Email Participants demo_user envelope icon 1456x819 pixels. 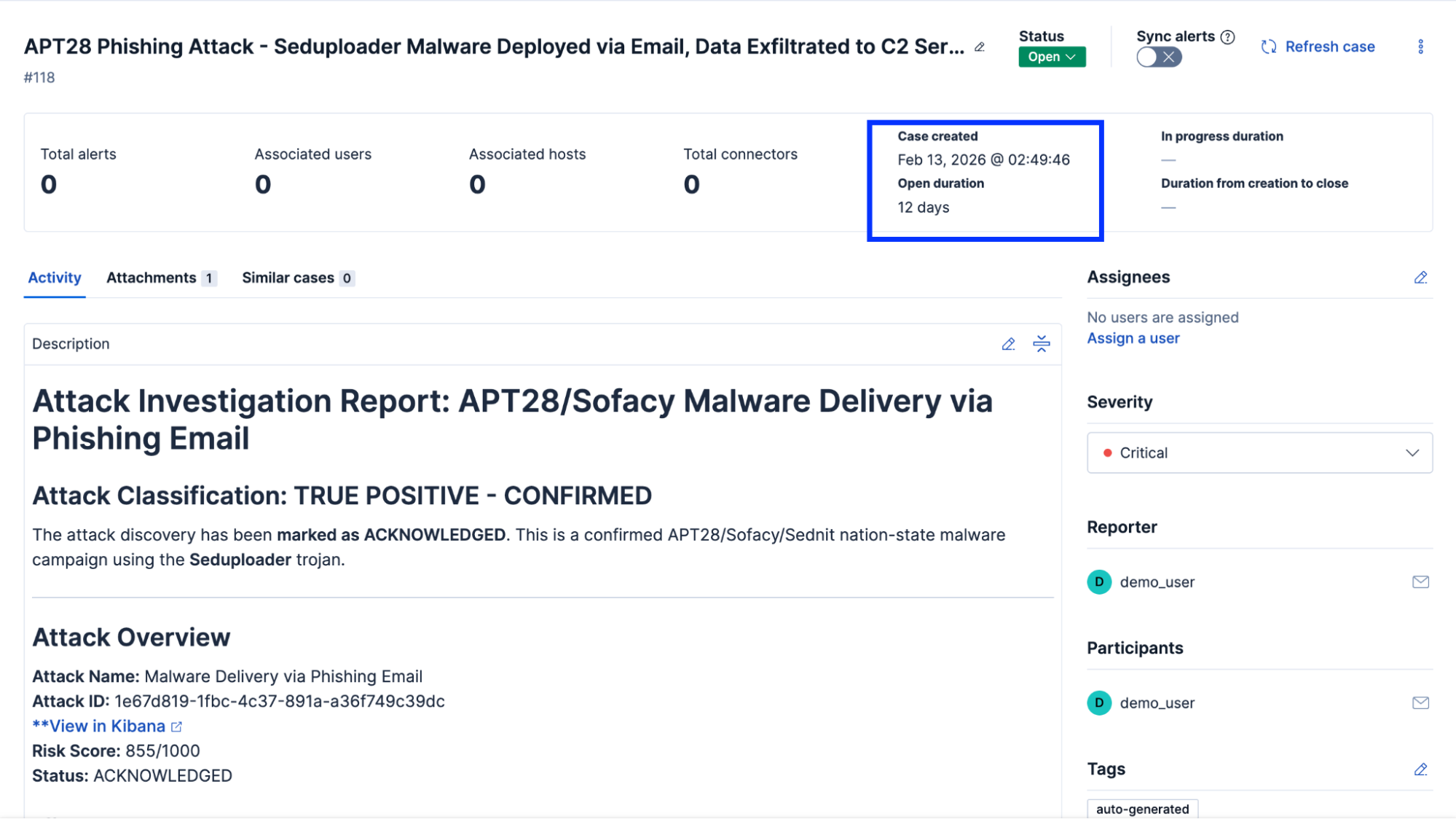coord(1420,702)
